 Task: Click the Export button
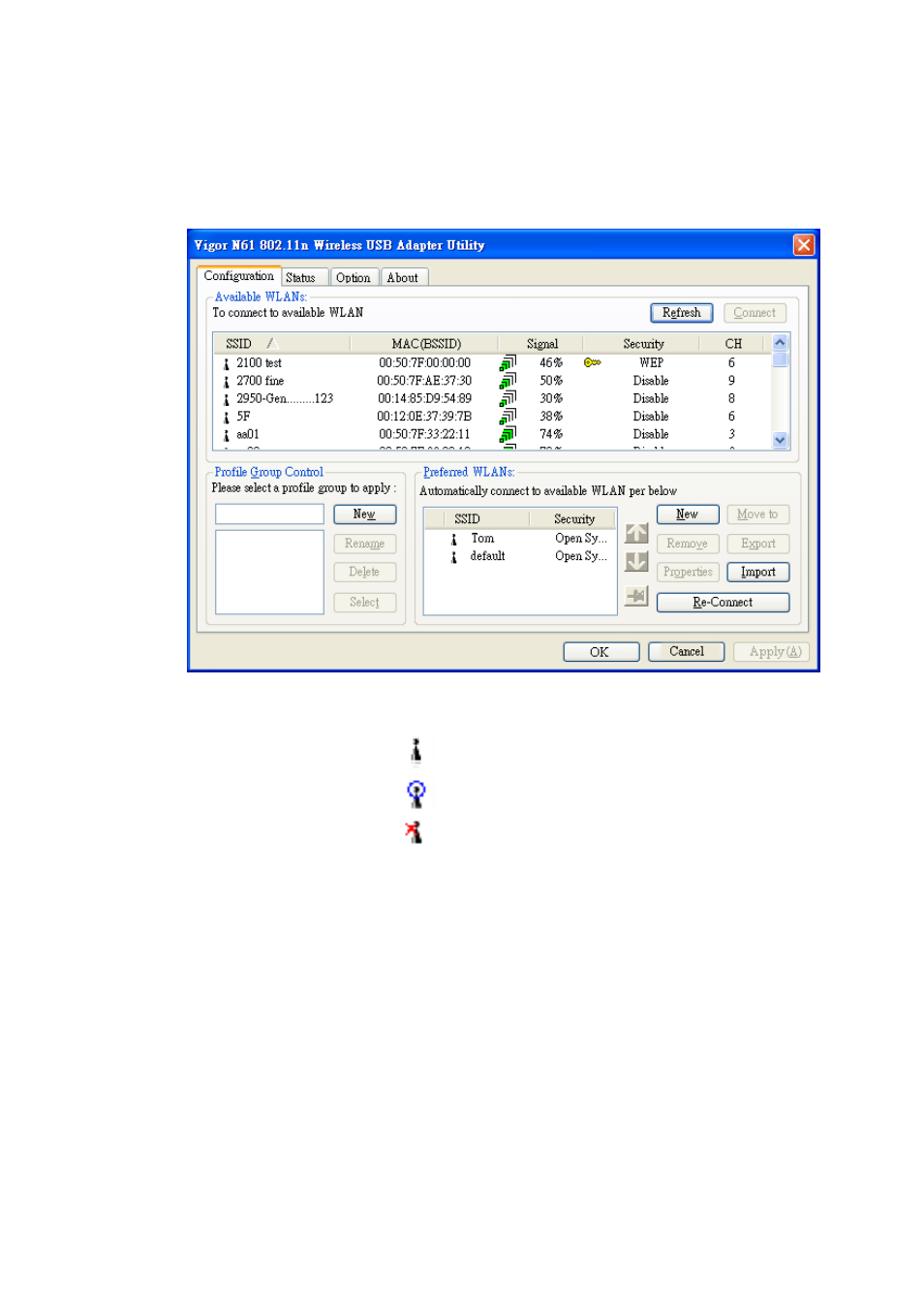(x=757, y=544)
